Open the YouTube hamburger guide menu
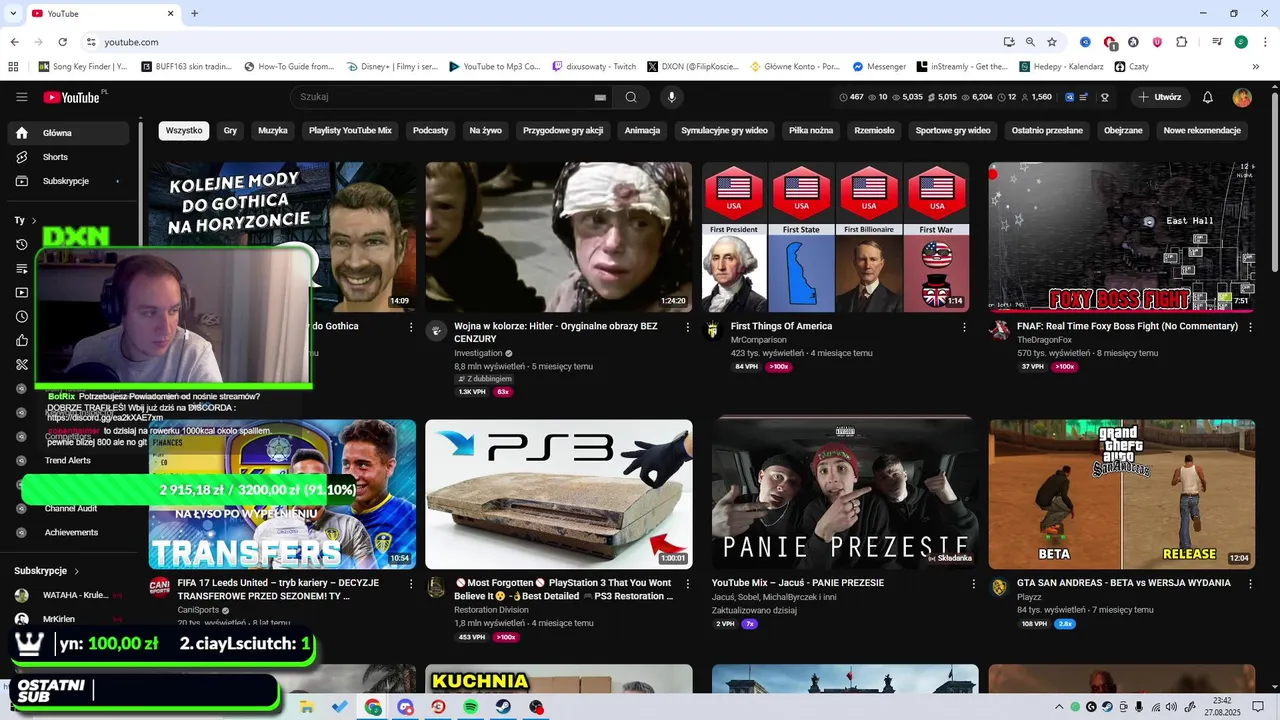This screenshot has height=720, width=1280. 21,97
